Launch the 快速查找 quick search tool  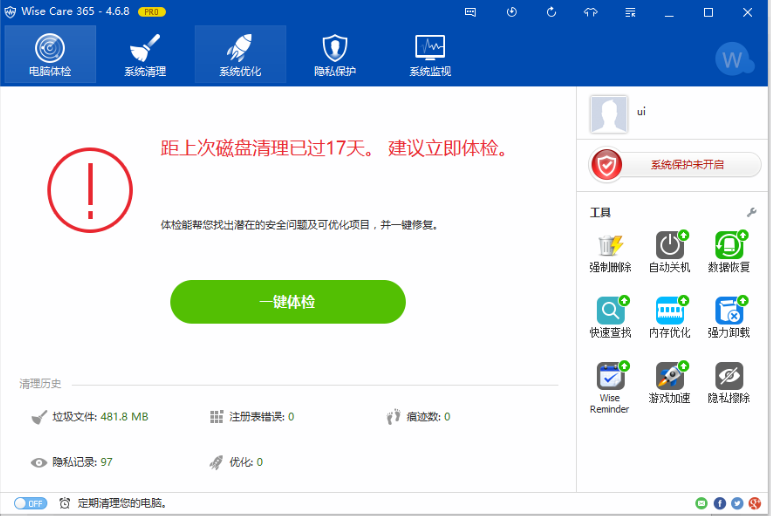(x=610, y=318)
